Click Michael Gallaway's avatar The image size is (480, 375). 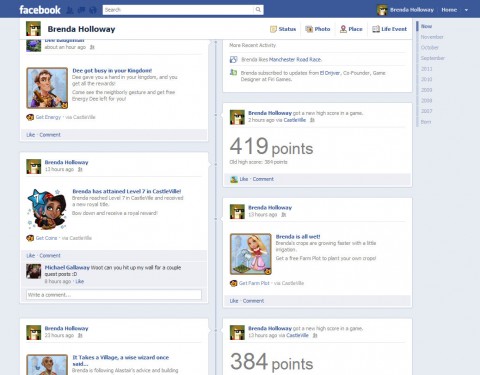34,271
